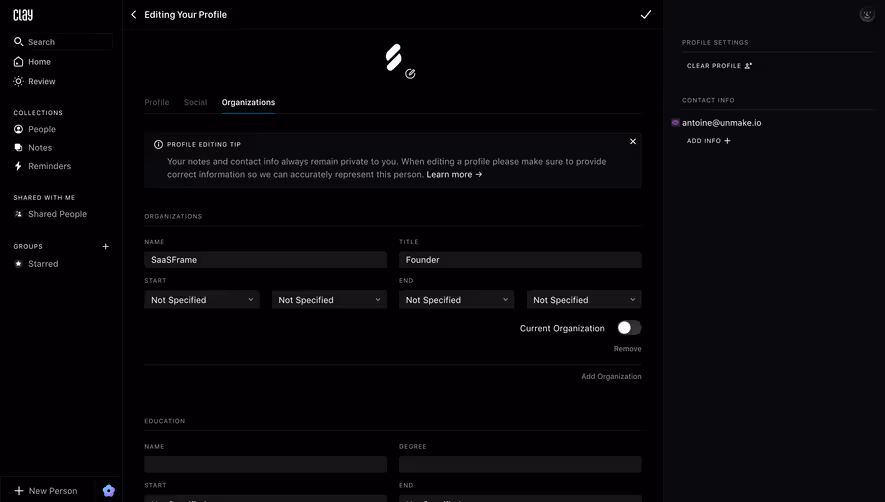Follow the Learn more link

pyautogui.click(x=454, y=174)
